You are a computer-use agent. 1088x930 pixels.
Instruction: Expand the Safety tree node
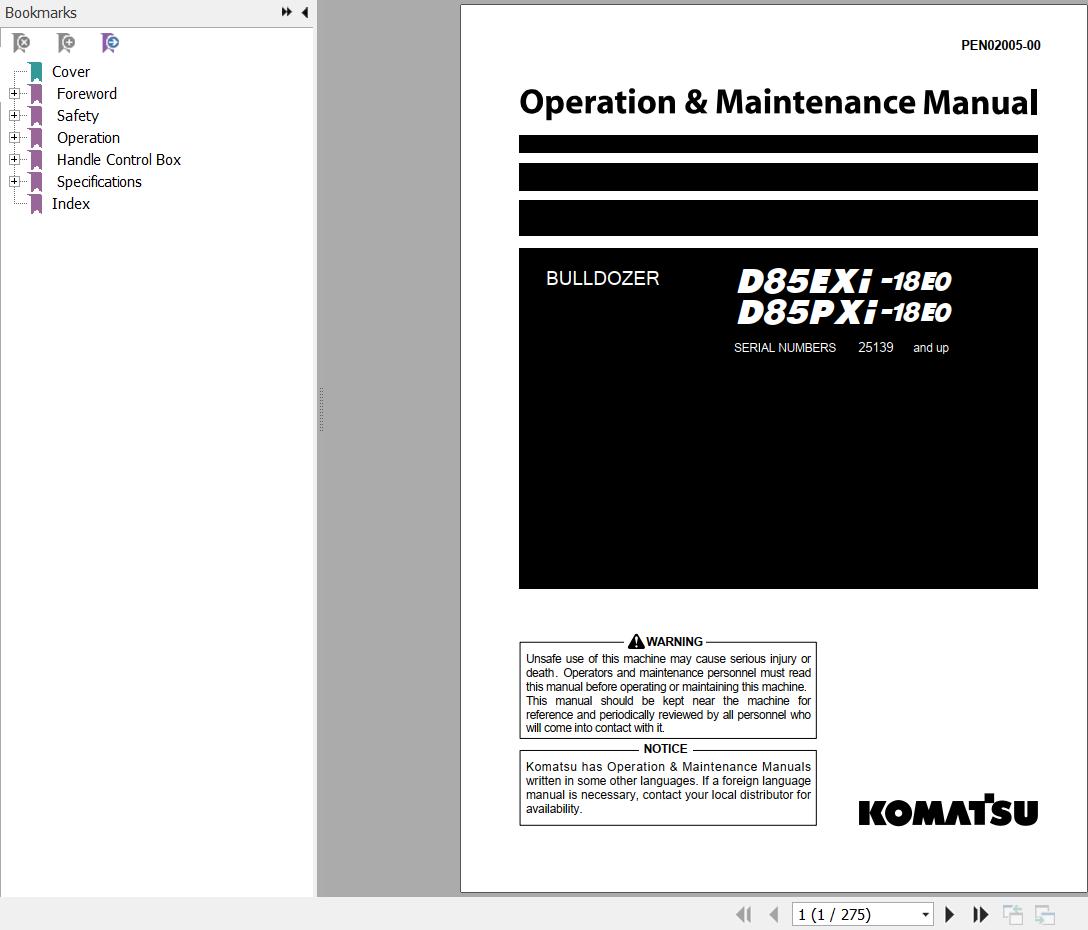14,115
